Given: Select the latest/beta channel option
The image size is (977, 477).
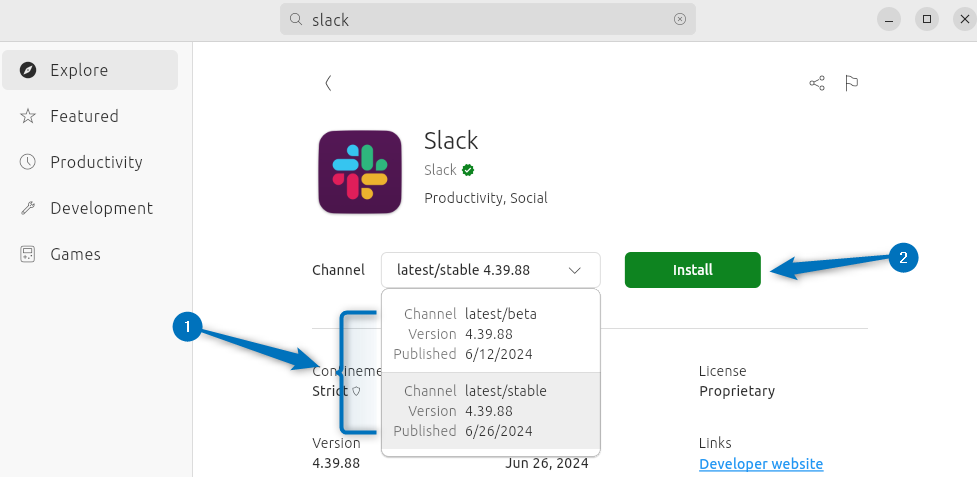Looking at the screenshot, I should tap(491, 333).
